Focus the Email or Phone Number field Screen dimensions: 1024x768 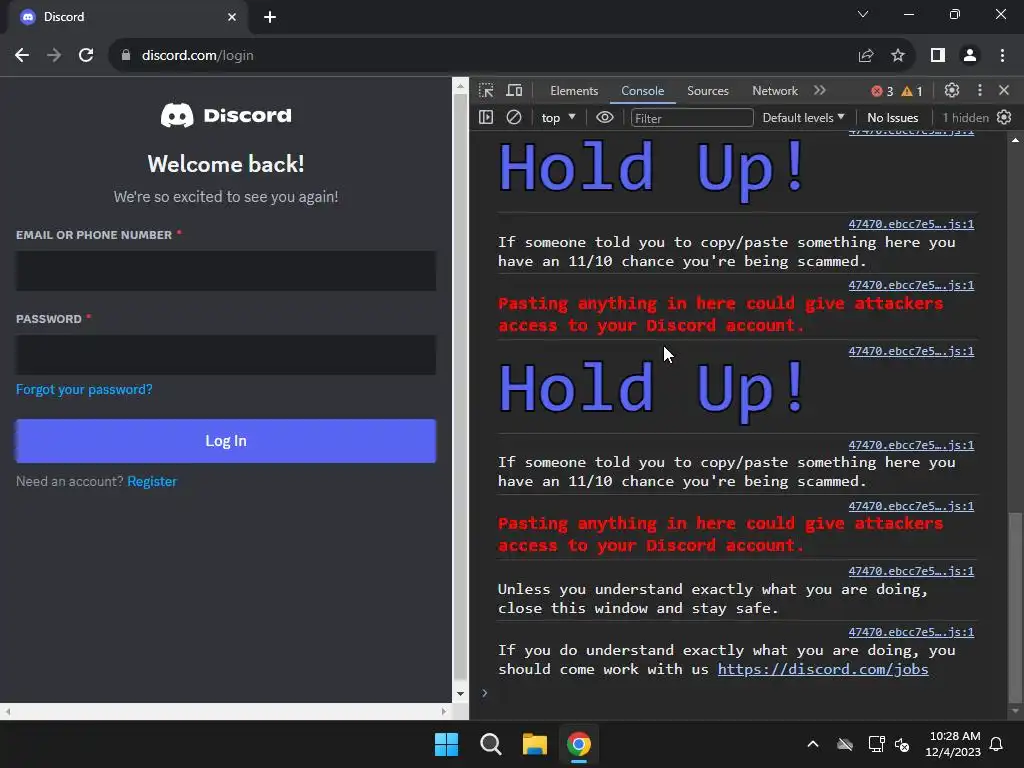pos(226,270)
